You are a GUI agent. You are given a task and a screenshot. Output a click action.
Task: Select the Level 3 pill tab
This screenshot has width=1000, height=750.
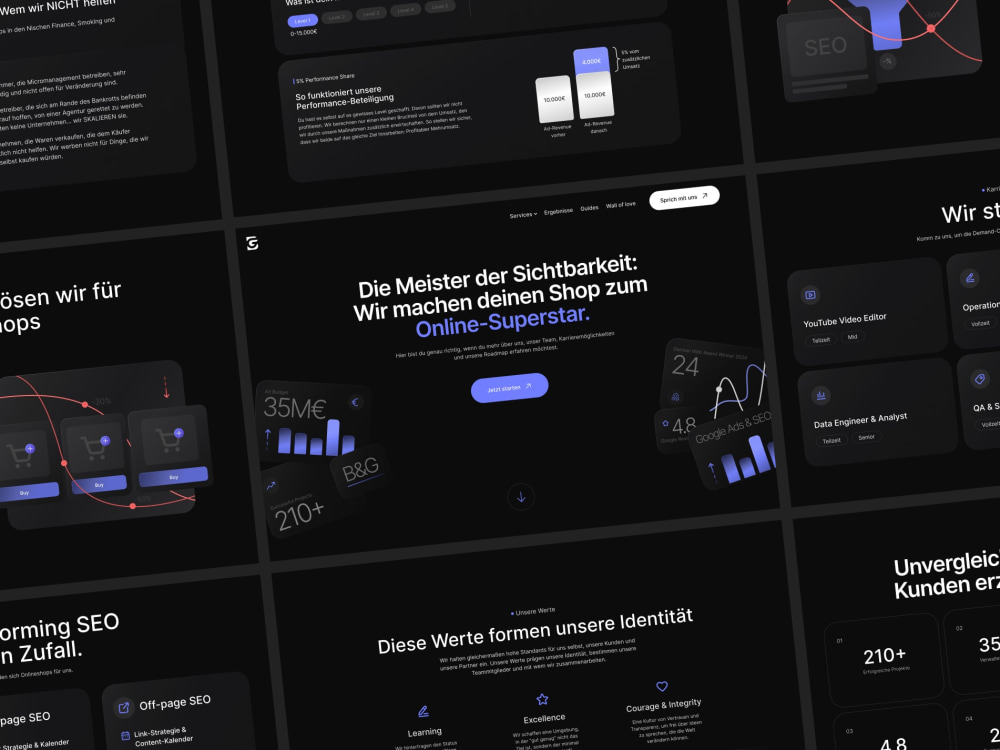point(371,13)
